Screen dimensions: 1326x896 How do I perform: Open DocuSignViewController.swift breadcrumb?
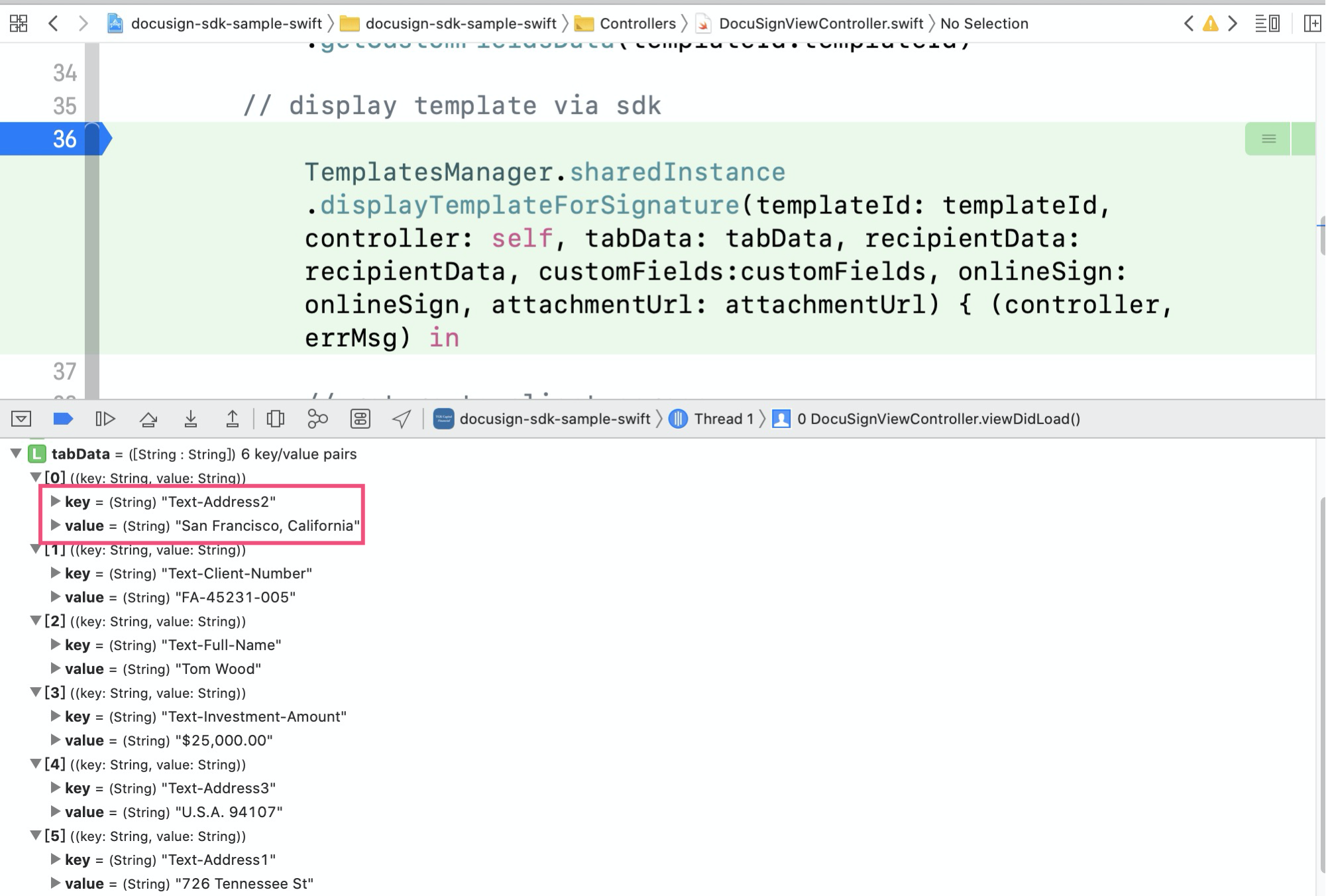pyautogui.click(x=810, y=24)
